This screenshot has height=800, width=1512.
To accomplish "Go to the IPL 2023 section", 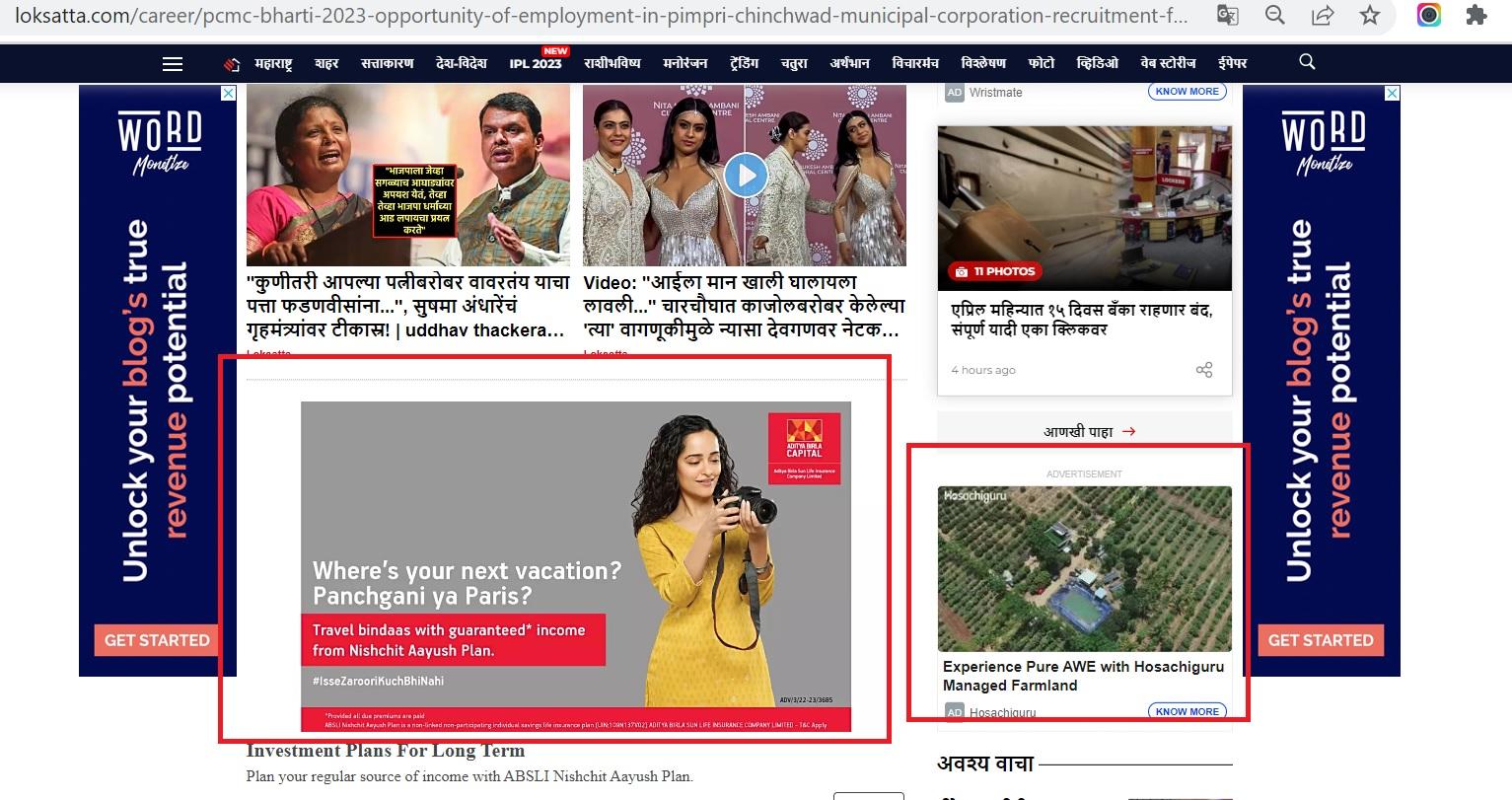I will coord(536,63).
